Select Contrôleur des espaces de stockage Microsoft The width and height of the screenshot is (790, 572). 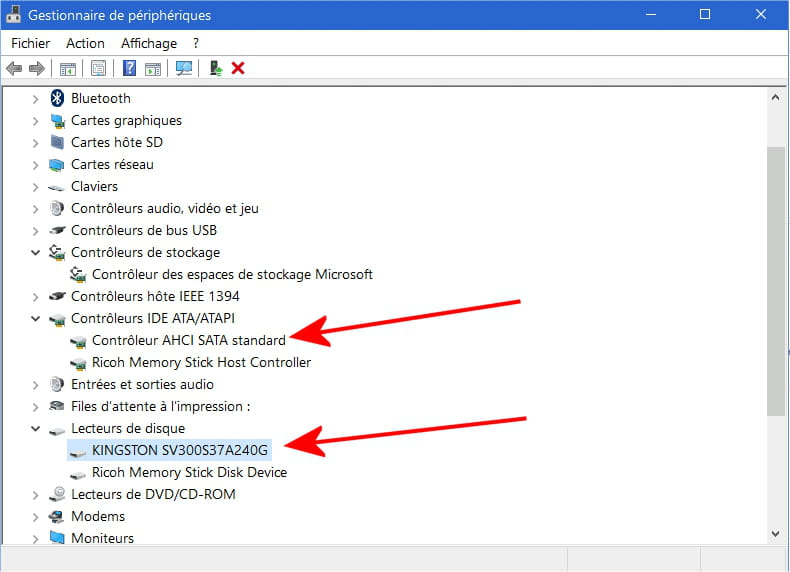tap(232, 274)
